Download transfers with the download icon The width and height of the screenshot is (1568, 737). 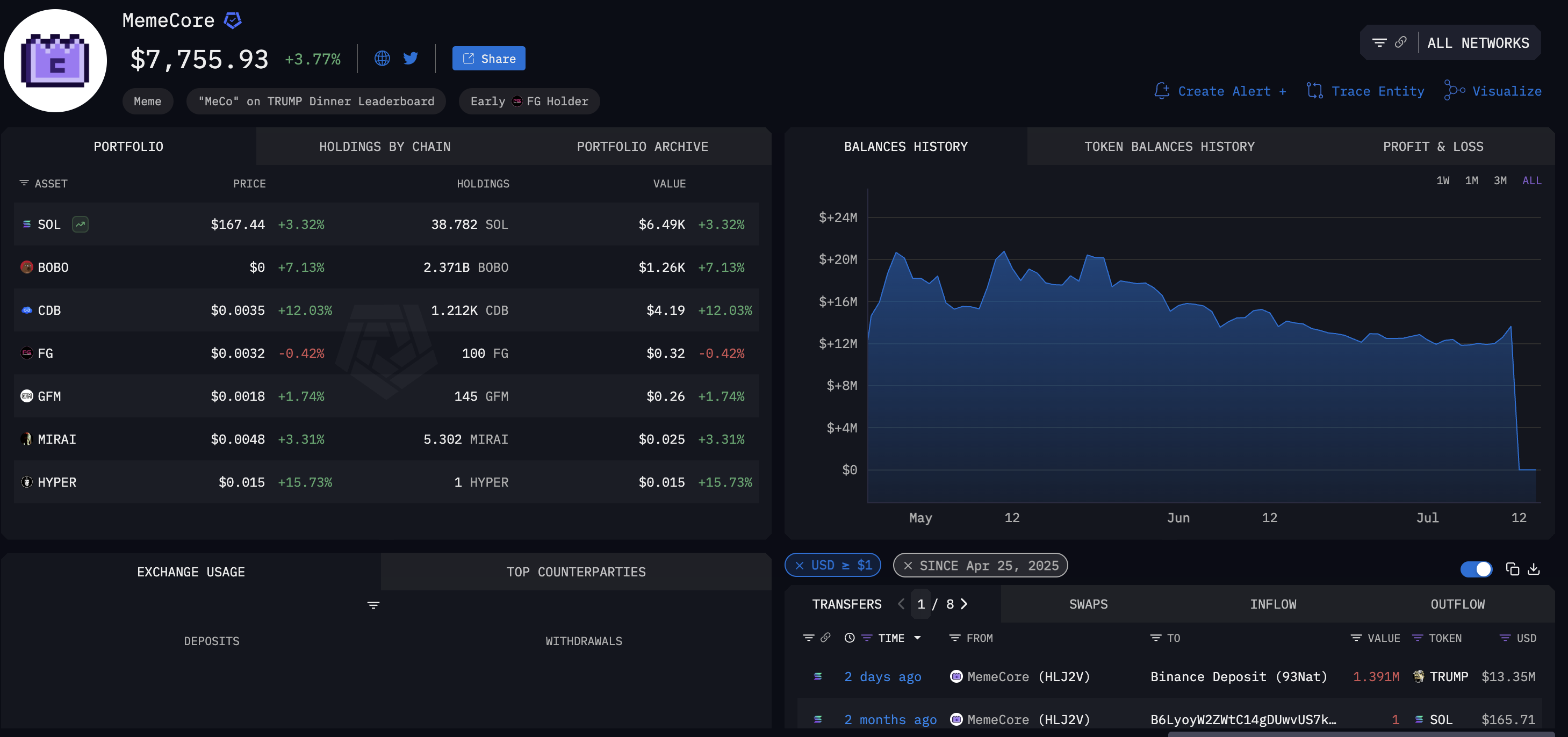(x=1534, y=569)
